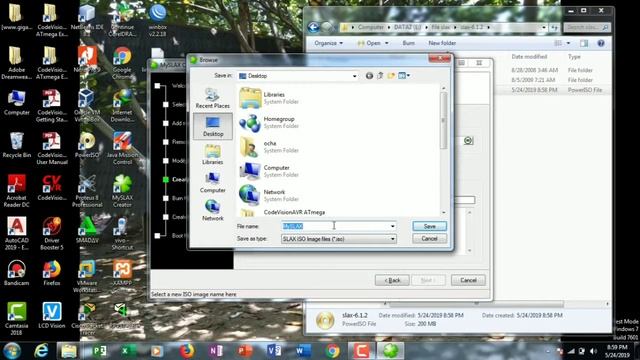Viewport: 640px width, 360px height.
Task: Click Burn in the Explorer toolbar
Action: (x=408, y=43)
